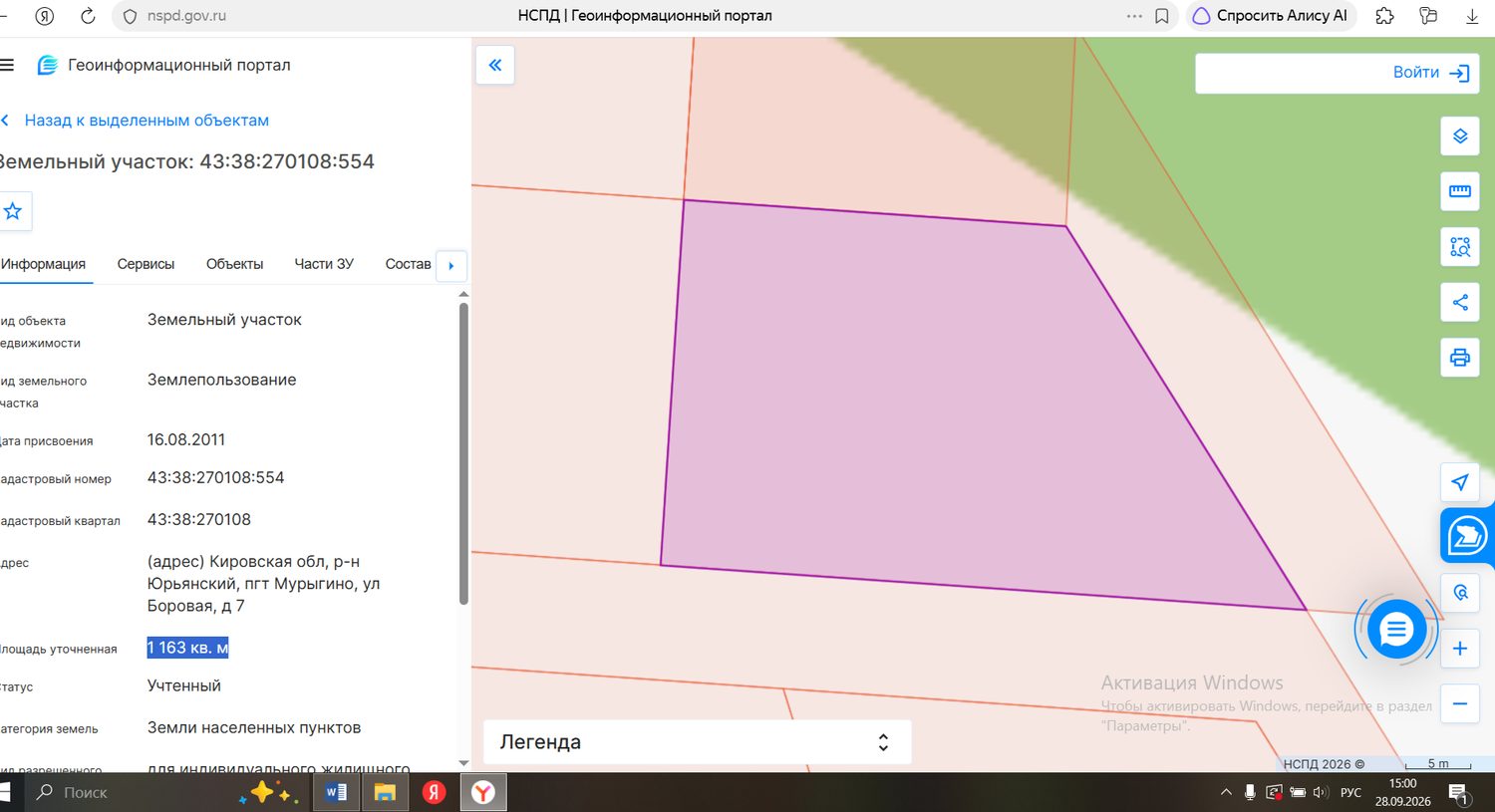
Task: Print the map using the printer icon
Action: [x=1460, y=358]
